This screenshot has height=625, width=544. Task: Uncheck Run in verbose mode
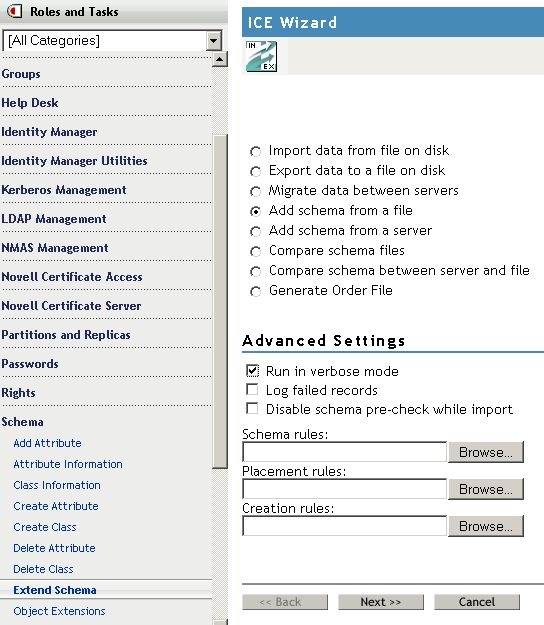click(x=252, y=371)
